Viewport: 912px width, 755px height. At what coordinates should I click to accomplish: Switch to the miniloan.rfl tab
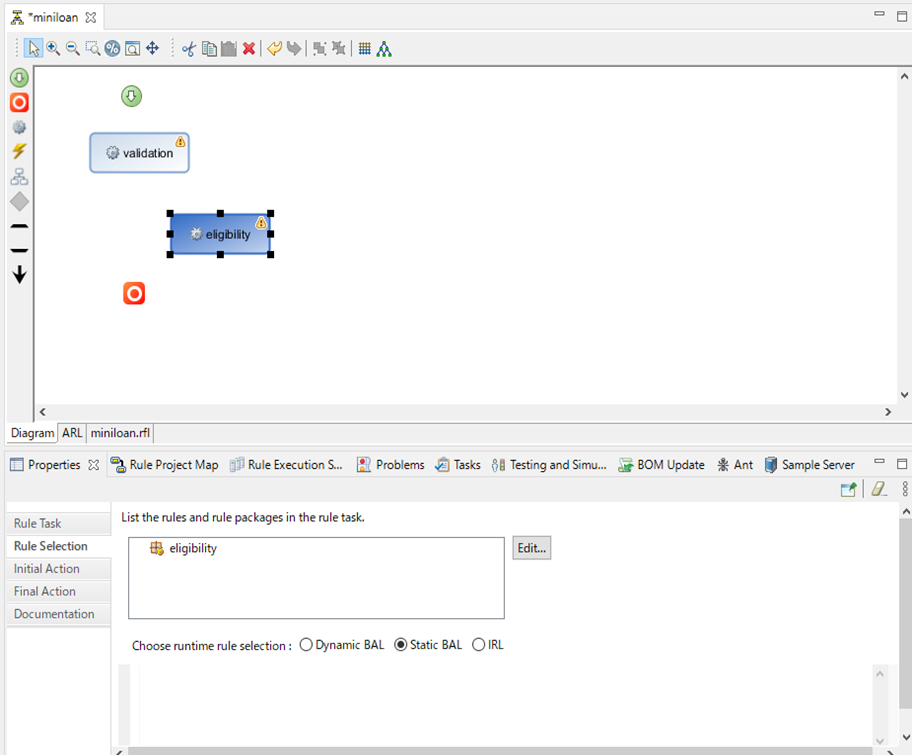click(120, 433)
